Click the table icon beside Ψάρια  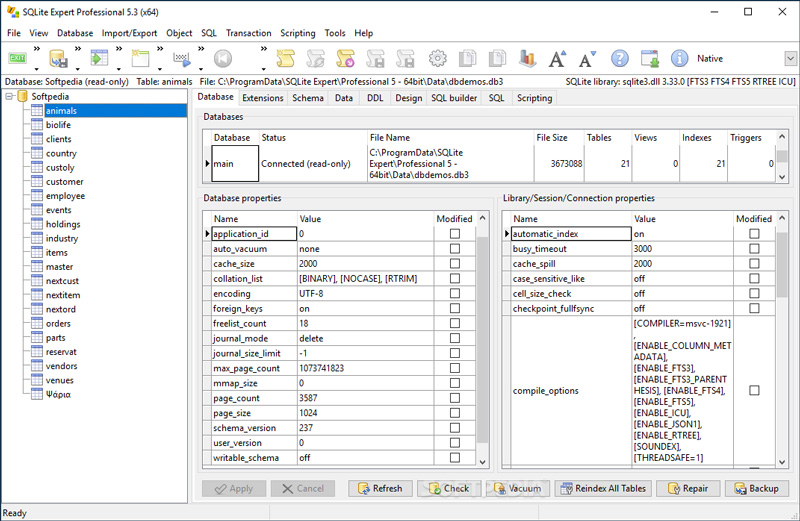tap(37, 394)
